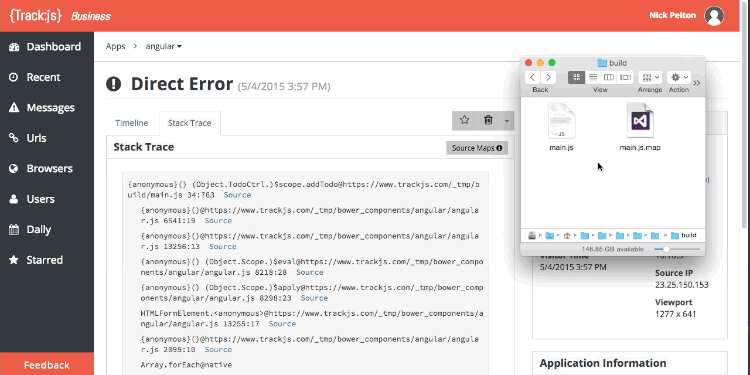
Task: Expand the angular app dropdown
Action: [x=164, y=46]
